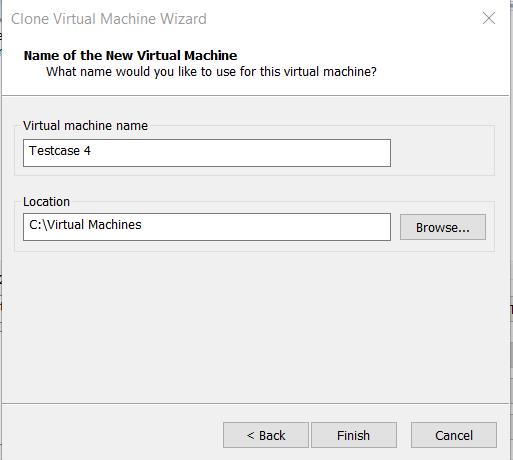The image size is (513, 460).
Task: Go back to the previous wizard step
Action: pyautogui.click(x=266, y=435)
